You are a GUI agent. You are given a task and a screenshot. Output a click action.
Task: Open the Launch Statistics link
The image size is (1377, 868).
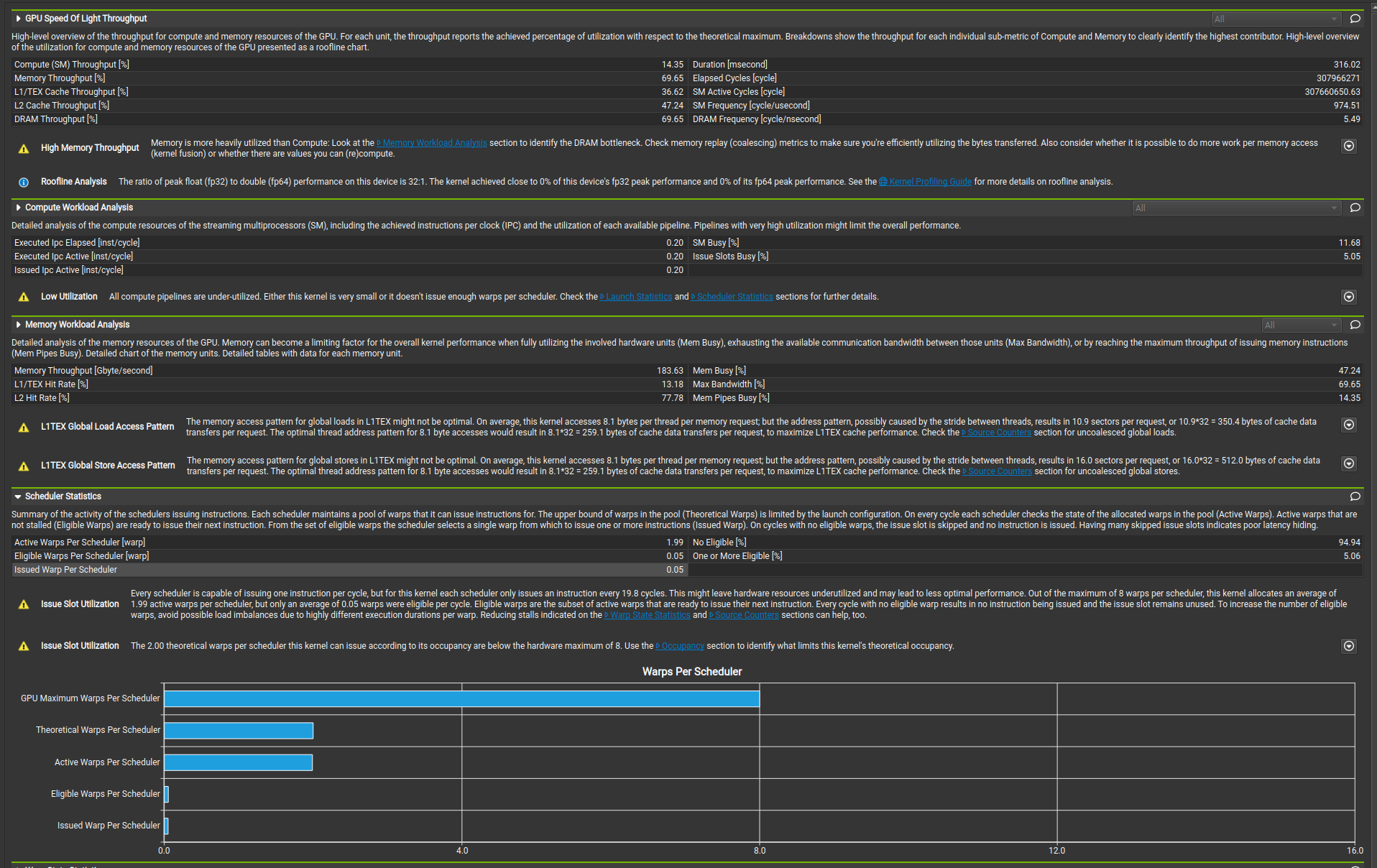tap(636, 297)
